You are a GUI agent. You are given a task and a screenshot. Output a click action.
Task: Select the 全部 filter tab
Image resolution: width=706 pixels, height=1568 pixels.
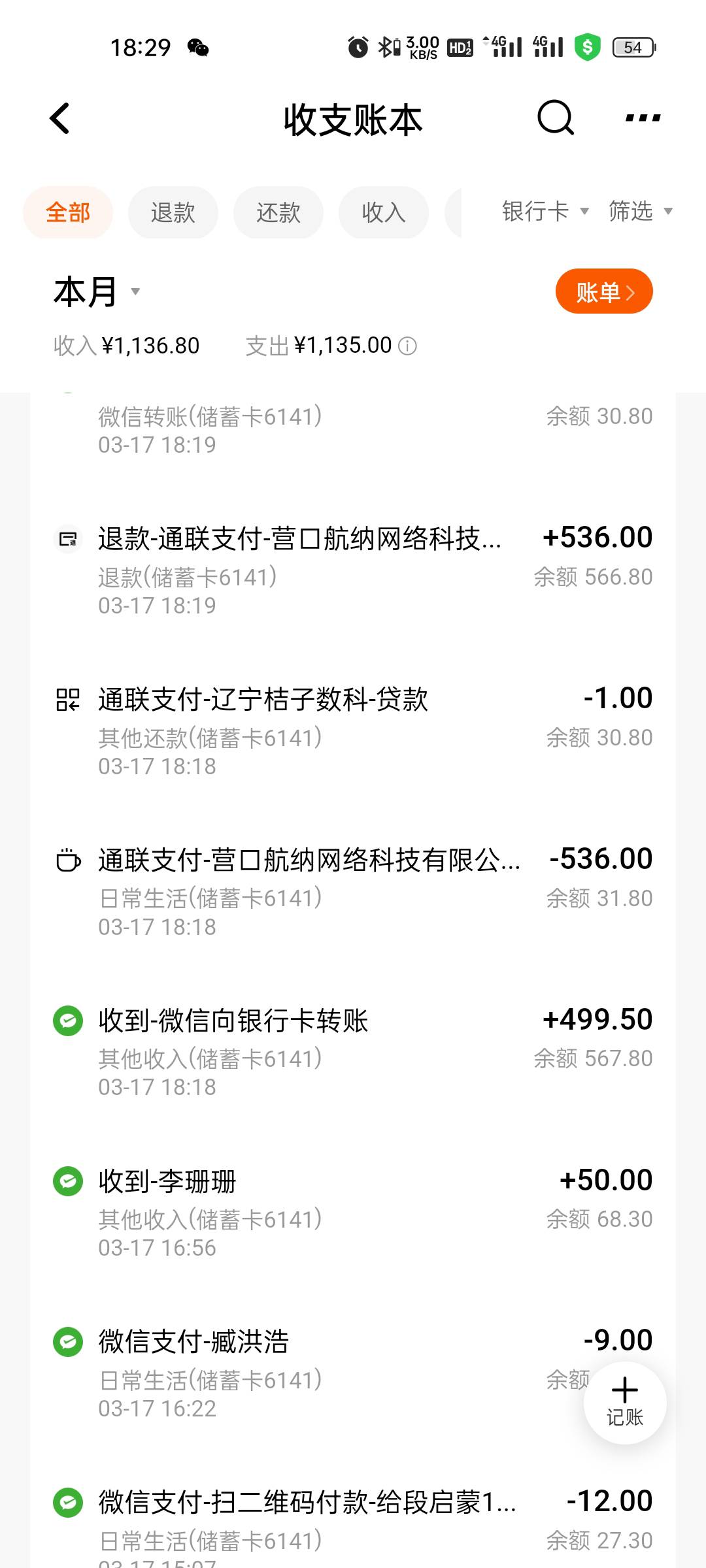coord(68,212)
